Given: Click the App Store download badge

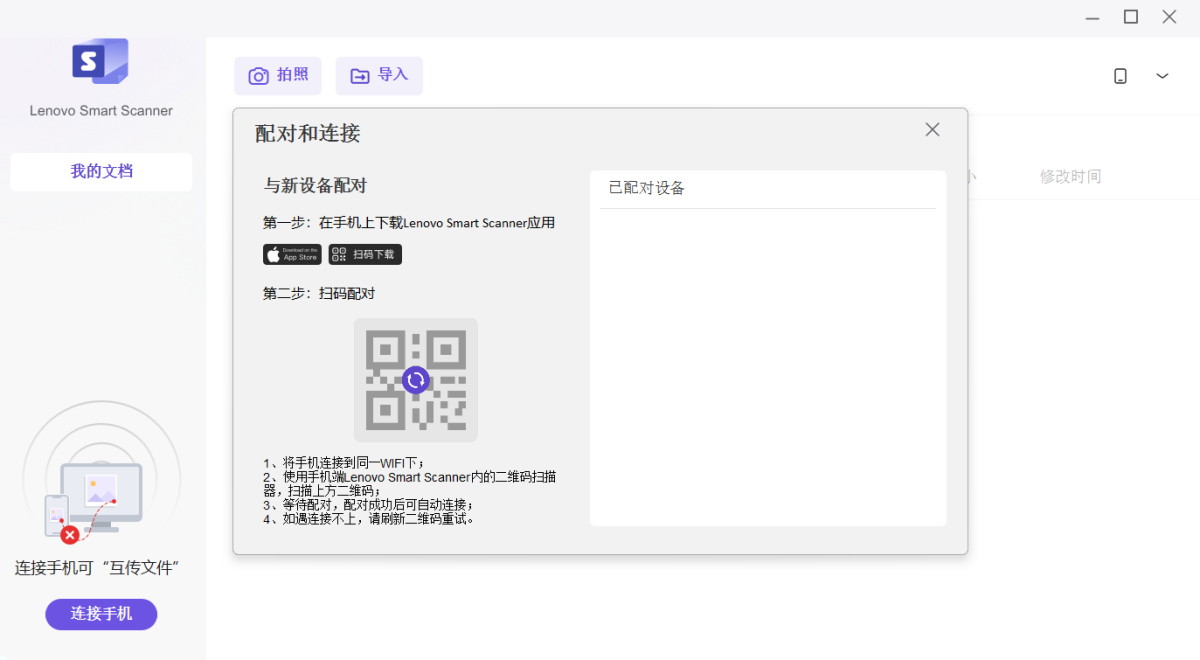Looking at the screenshot, I should [292, 255].
